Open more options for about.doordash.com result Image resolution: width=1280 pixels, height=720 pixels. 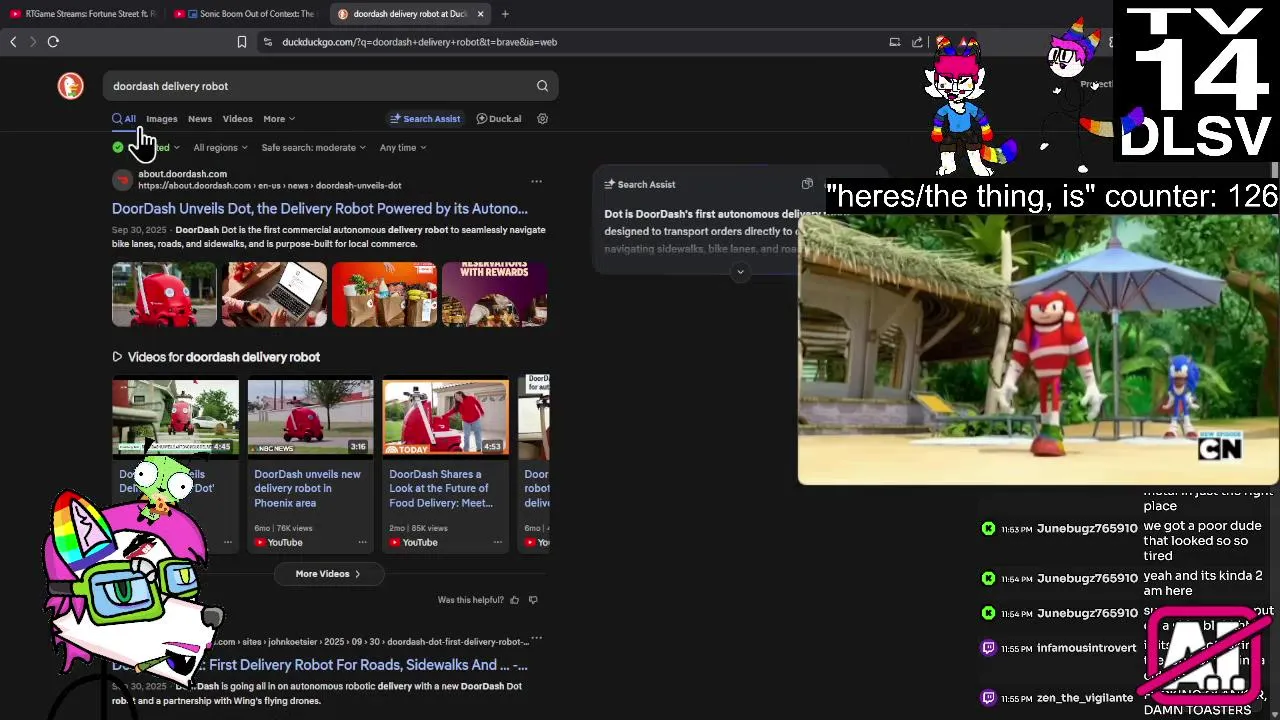coord(536,182)
